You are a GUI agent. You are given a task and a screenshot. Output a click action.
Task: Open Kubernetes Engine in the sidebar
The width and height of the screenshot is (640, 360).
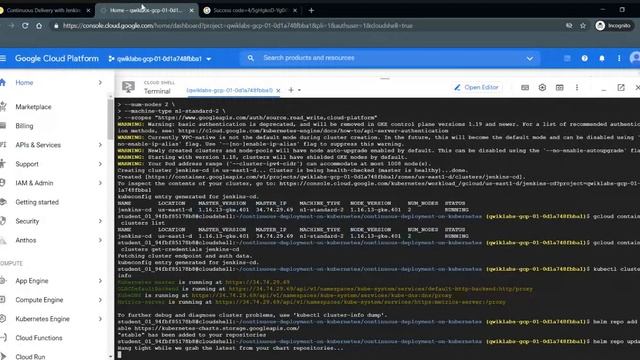point(42,319)
